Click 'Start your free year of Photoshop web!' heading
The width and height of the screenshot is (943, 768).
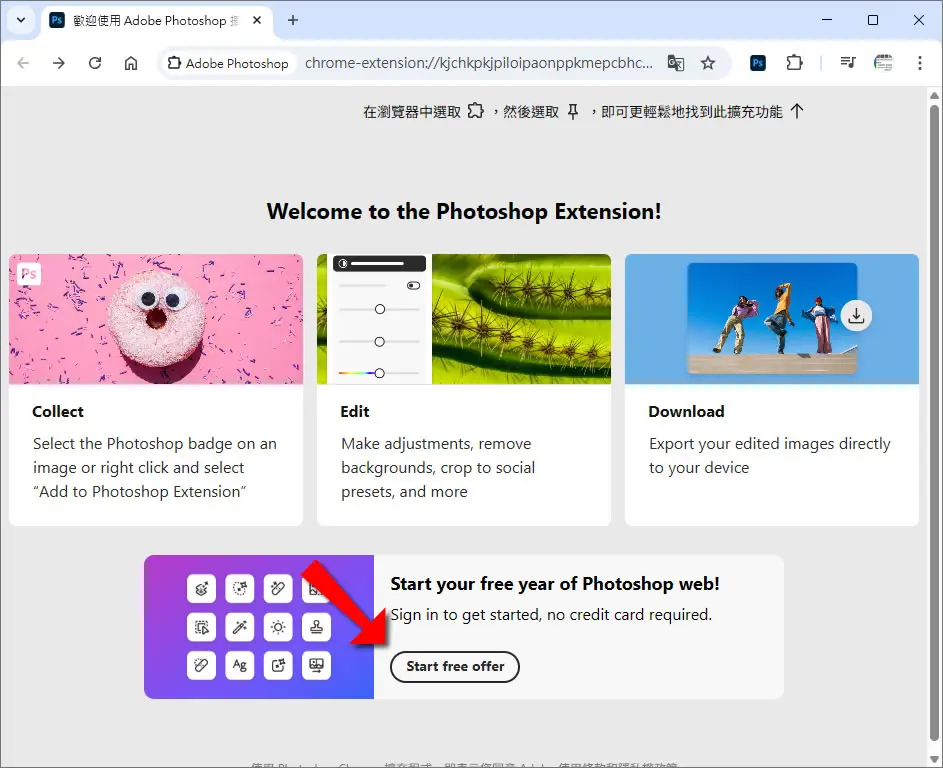coord(554,583)
